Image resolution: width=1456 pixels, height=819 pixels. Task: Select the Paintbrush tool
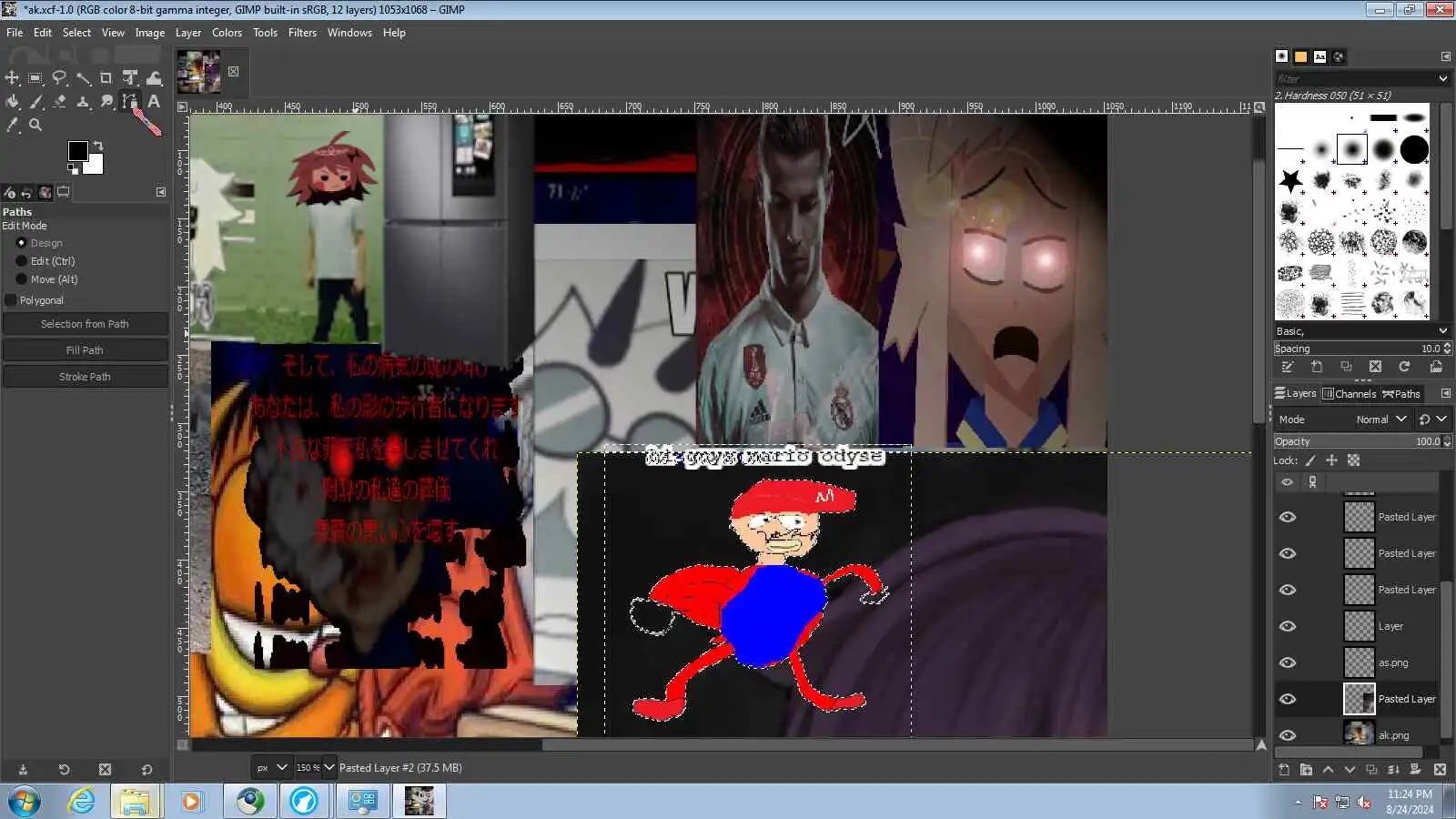coord(35,102)
